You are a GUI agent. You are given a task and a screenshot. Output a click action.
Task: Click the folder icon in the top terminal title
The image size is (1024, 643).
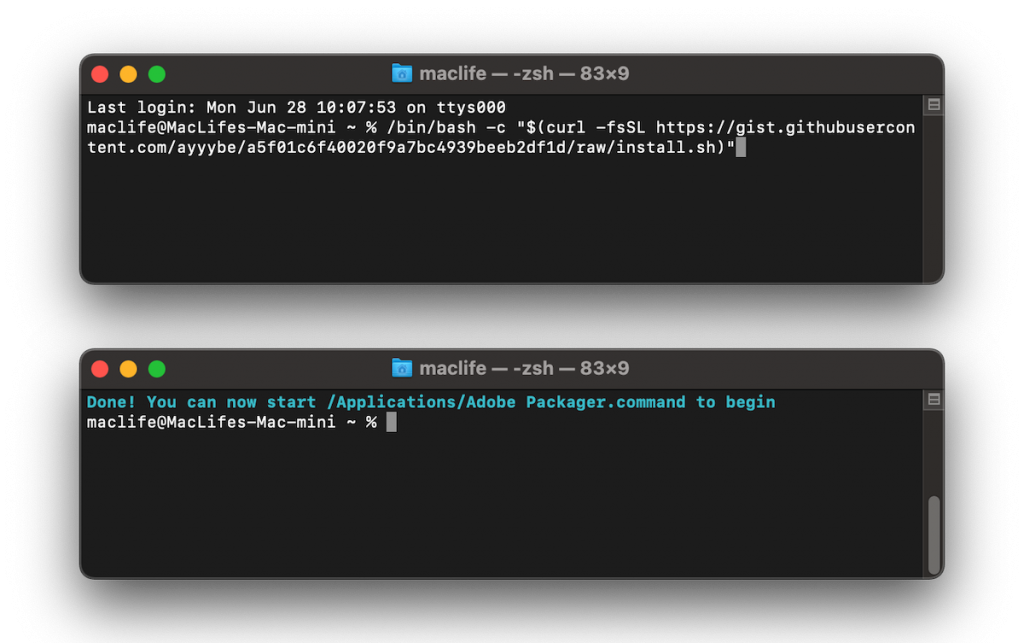402,74
